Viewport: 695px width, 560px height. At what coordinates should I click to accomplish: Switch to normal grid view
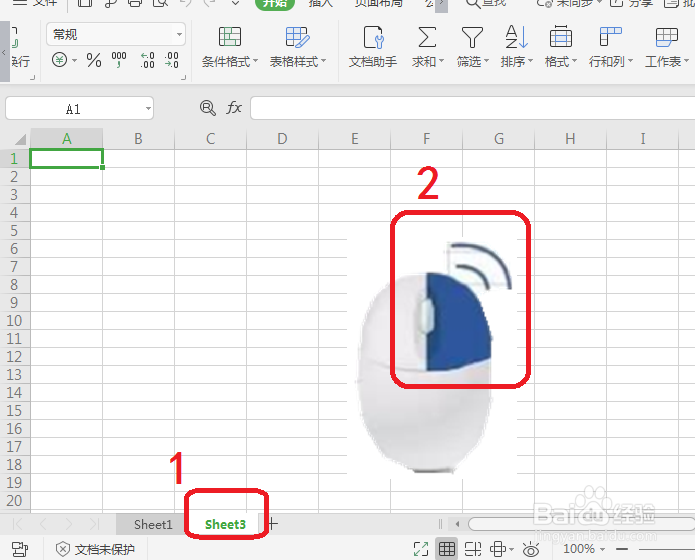[446, 549]
